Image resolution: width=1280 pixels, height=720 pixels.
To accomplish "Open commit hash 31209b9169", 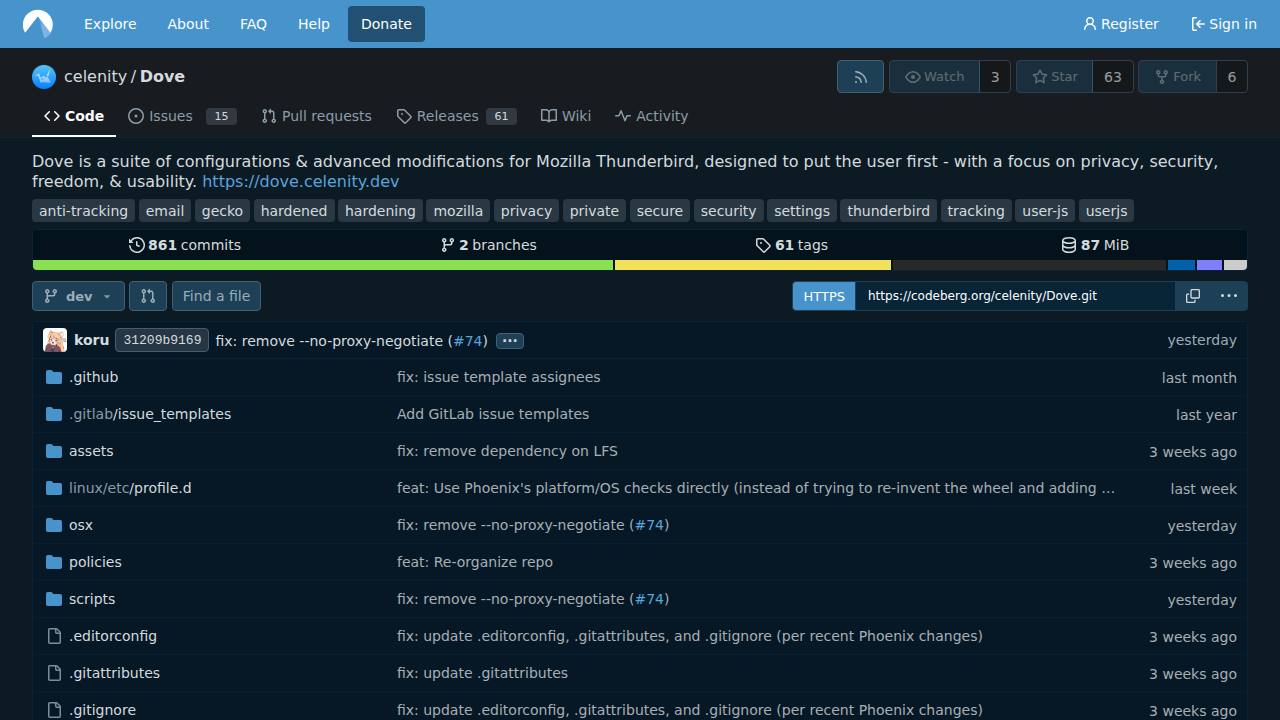I will (162, 340).
